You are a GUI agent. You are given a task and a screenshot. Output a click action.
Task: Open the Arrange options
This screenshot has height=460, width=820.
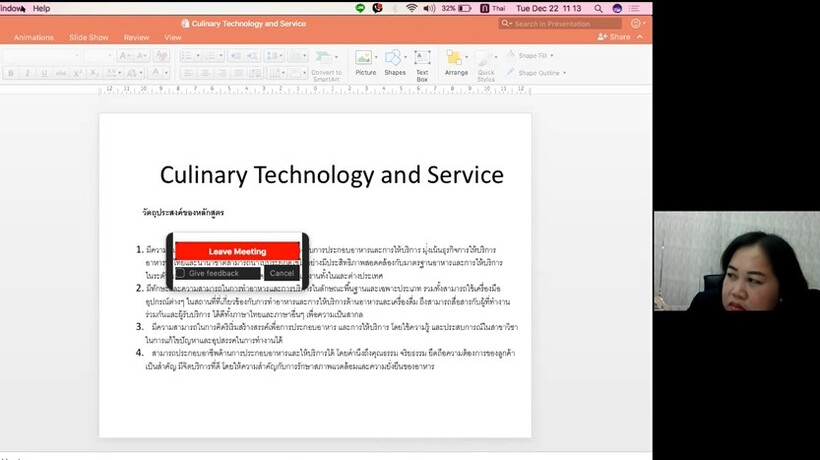pos(456,62)
